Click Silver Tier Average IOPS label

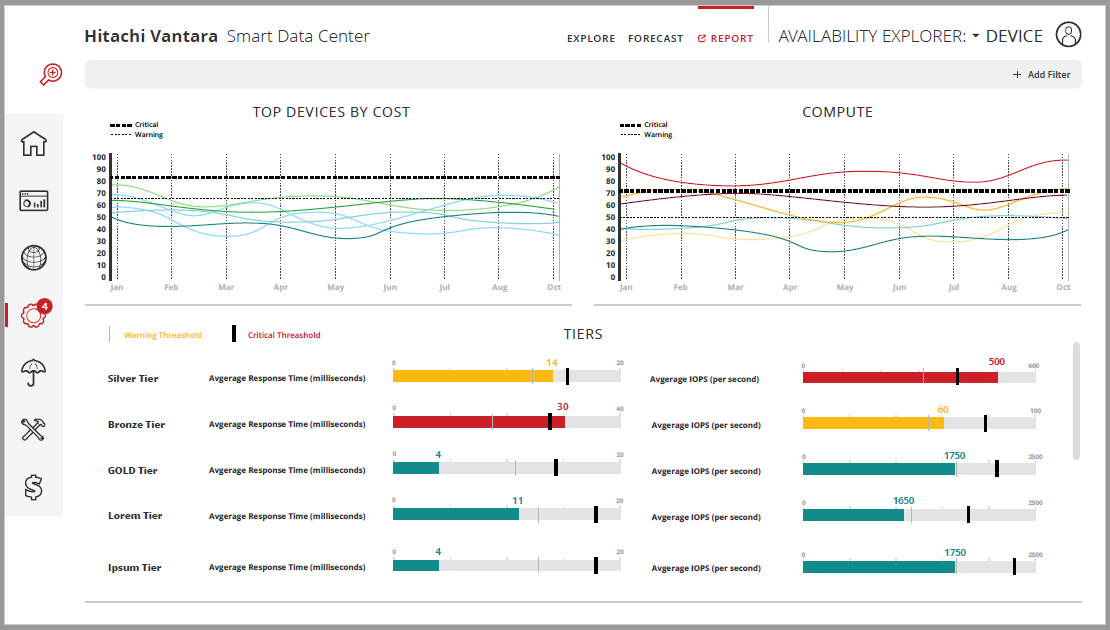coord(704,379)
